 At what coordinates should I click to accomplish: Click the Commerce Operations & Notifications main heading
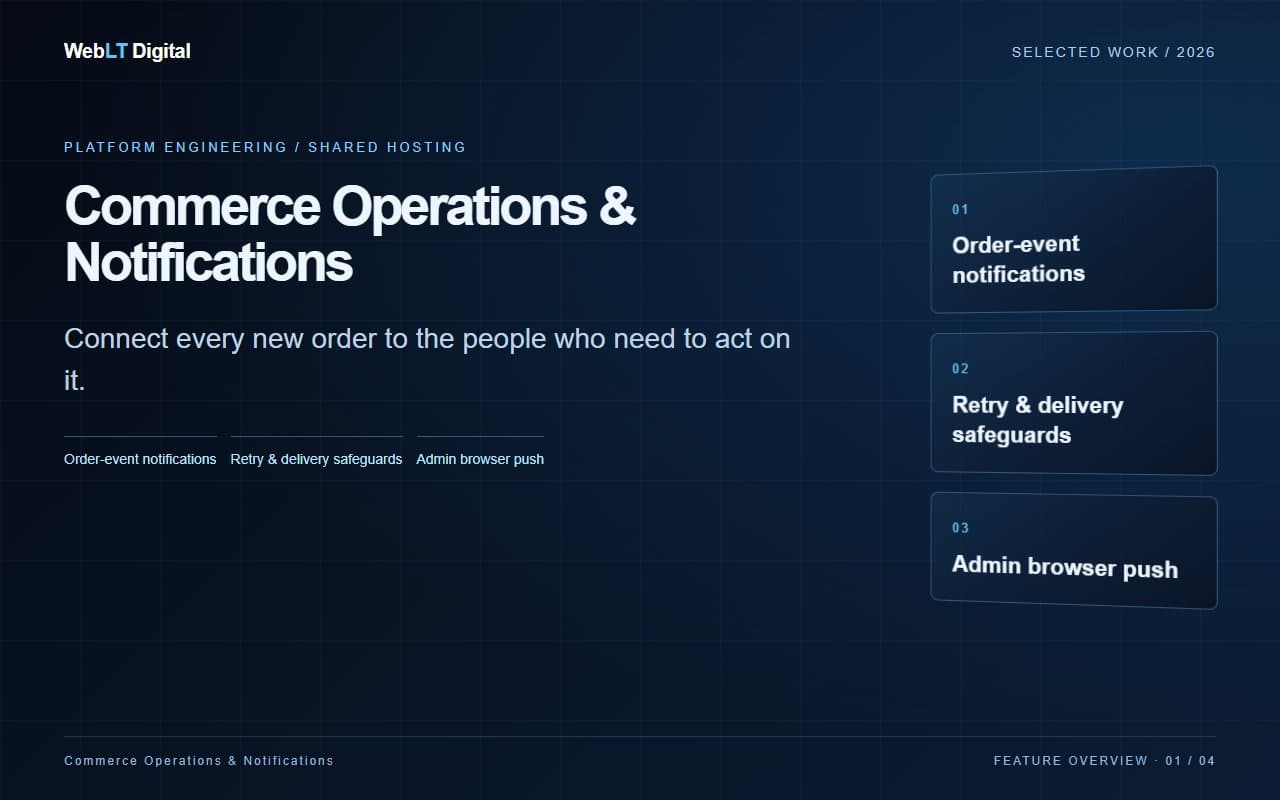point(350,234)
